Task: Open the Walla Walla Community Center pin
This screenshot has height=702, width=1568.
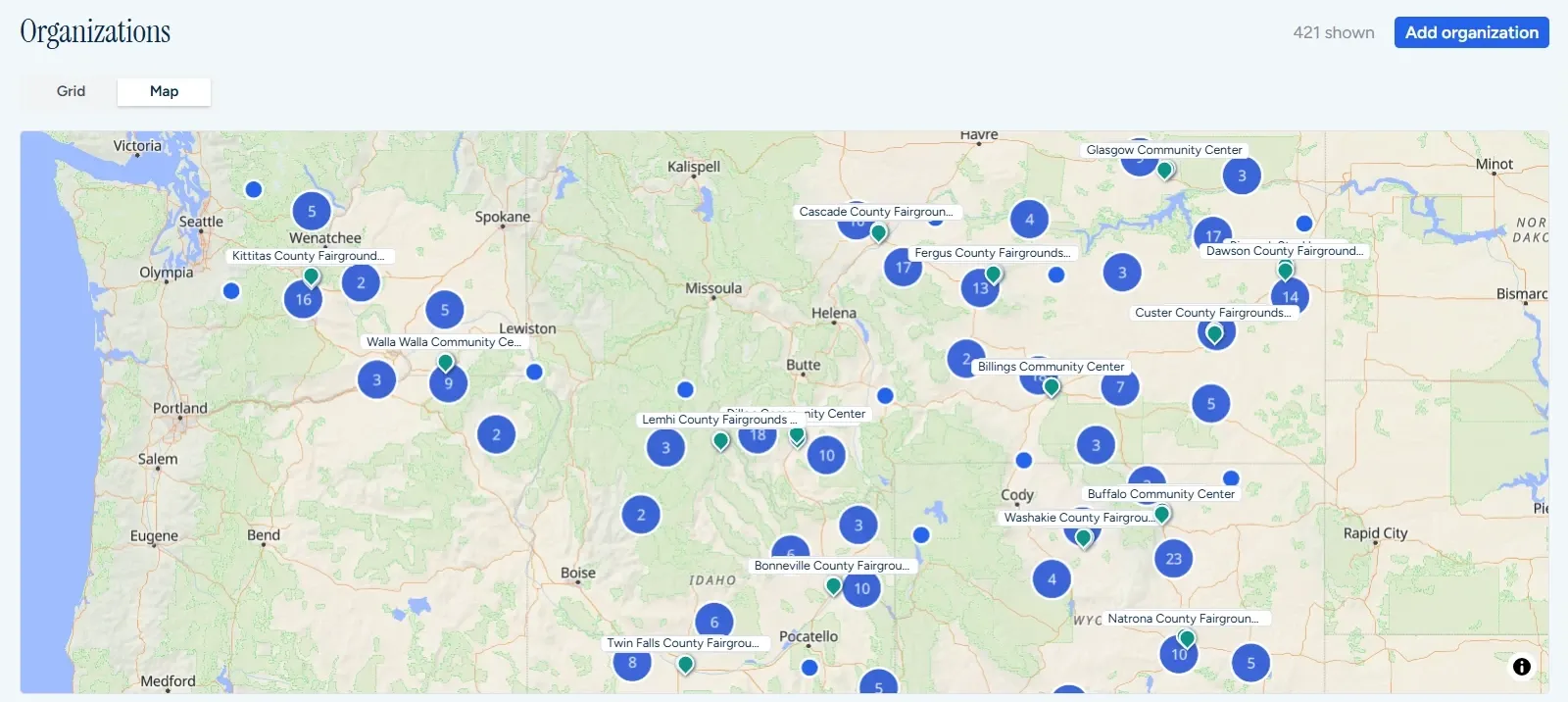Action: pyautogui.click(x=446, y=363)
